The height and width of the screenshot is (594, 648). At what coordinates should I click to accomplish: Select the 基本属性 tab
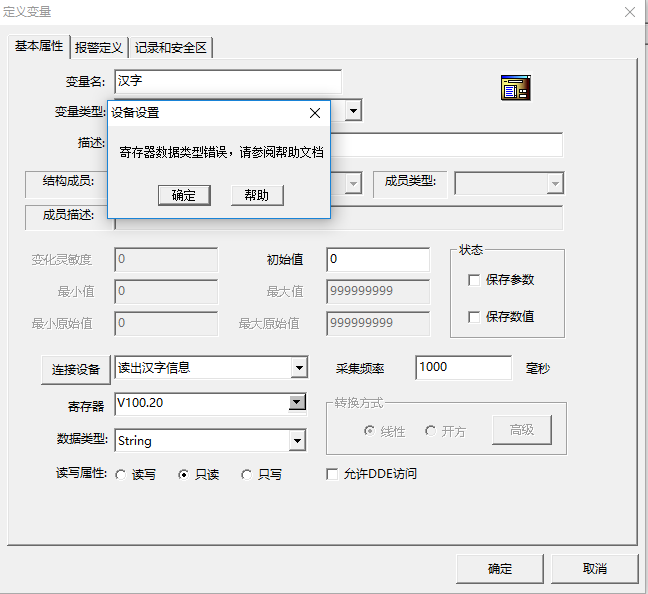39,47
